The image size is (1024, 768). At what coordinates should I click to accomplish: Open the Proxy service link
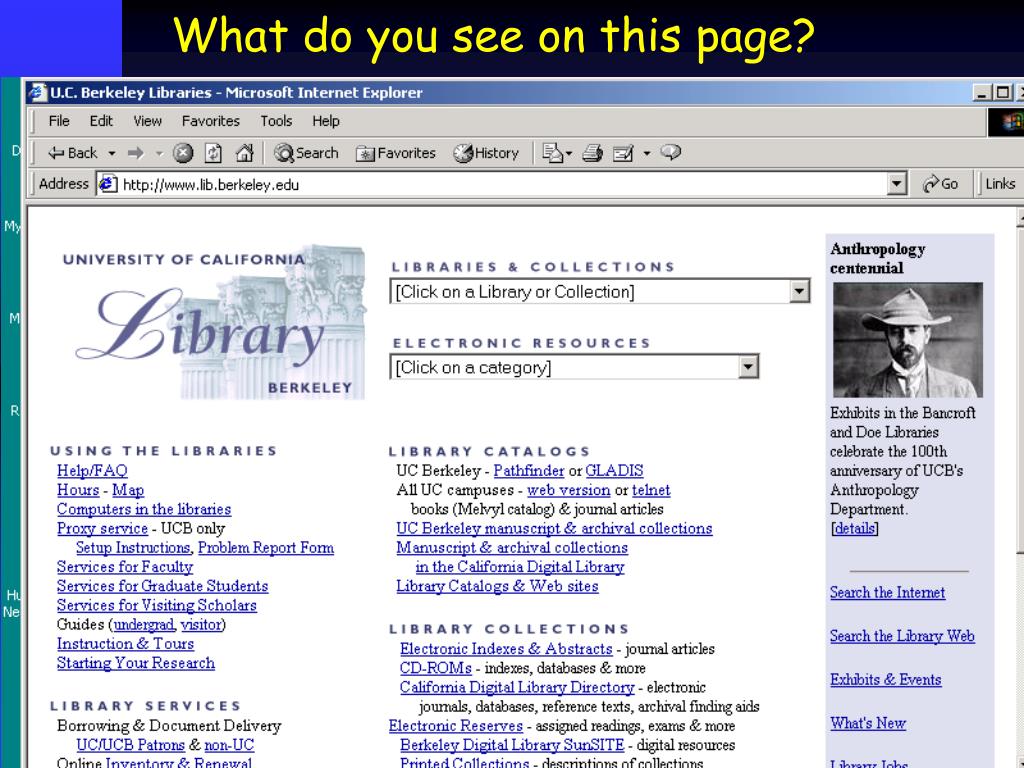click(x=103, y=528)
